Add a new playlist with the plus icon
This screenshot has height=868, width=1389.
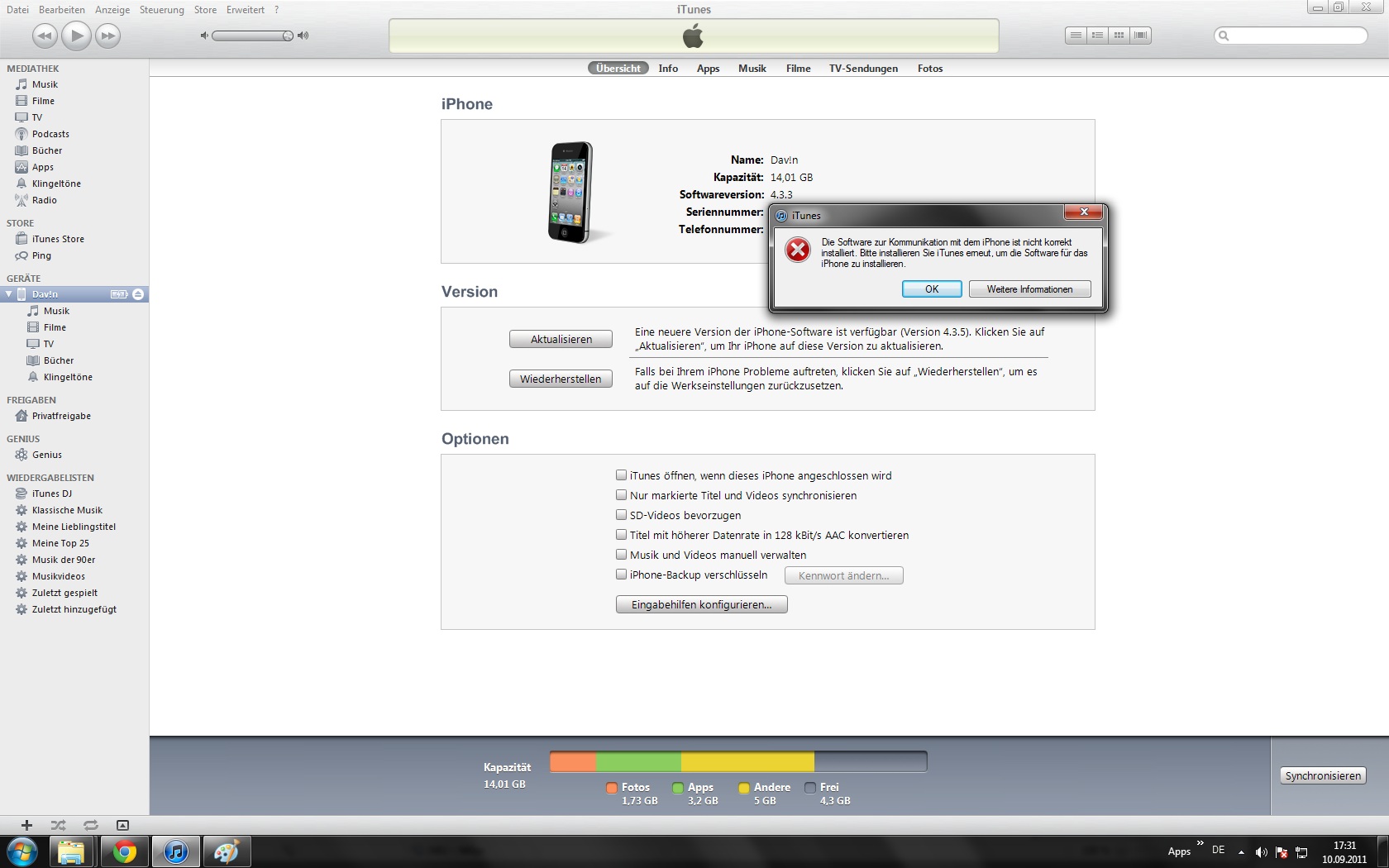pyautogui.click(x=26, y=825)
